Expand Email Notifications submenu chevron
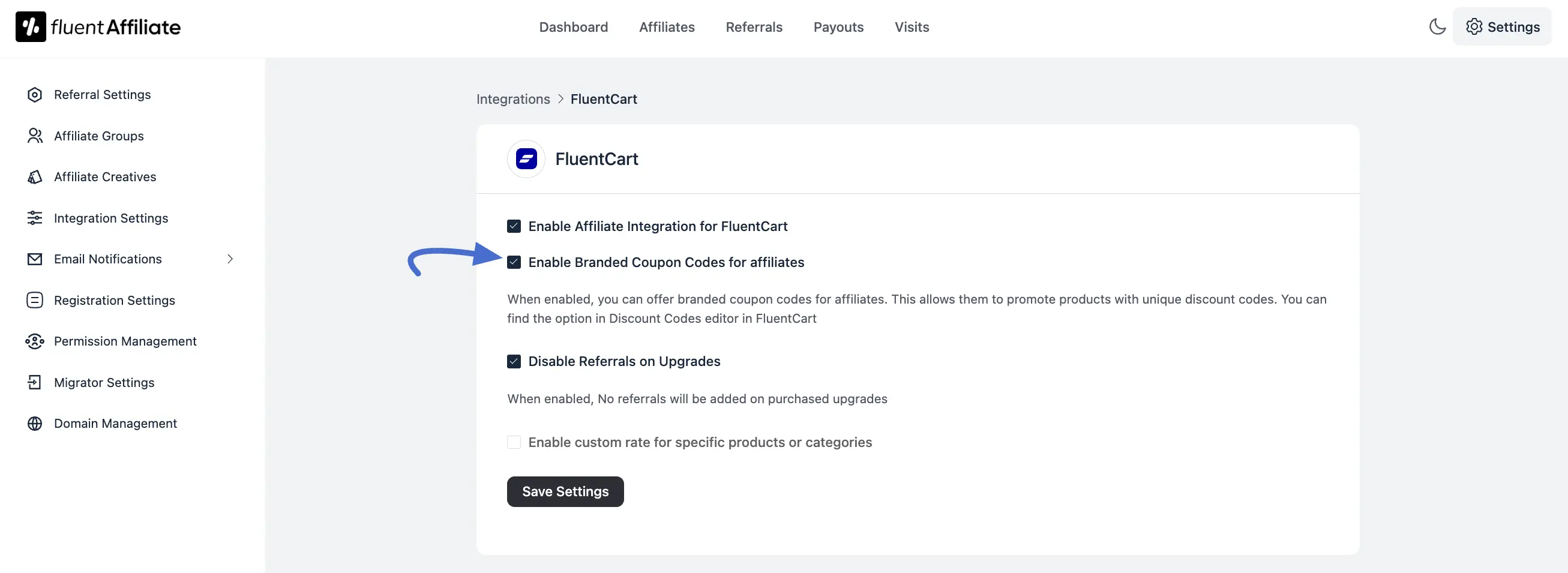The image size is (1568, 573). 230,259
